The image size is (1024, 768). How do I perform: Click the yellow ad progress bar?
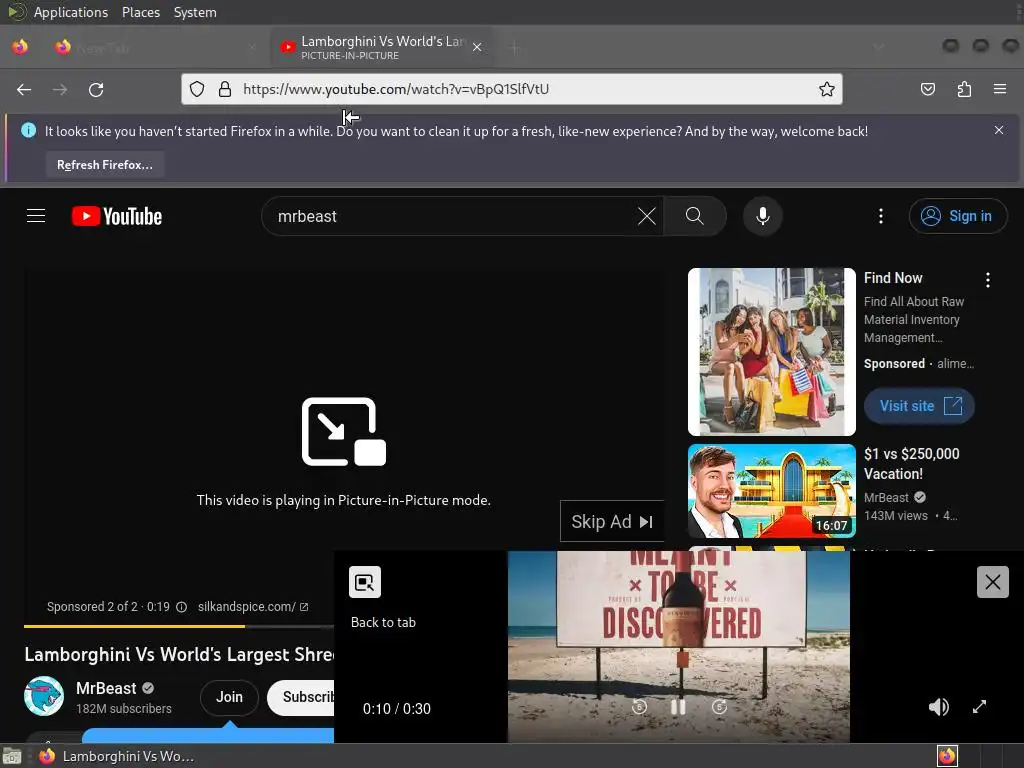(134, 626)
